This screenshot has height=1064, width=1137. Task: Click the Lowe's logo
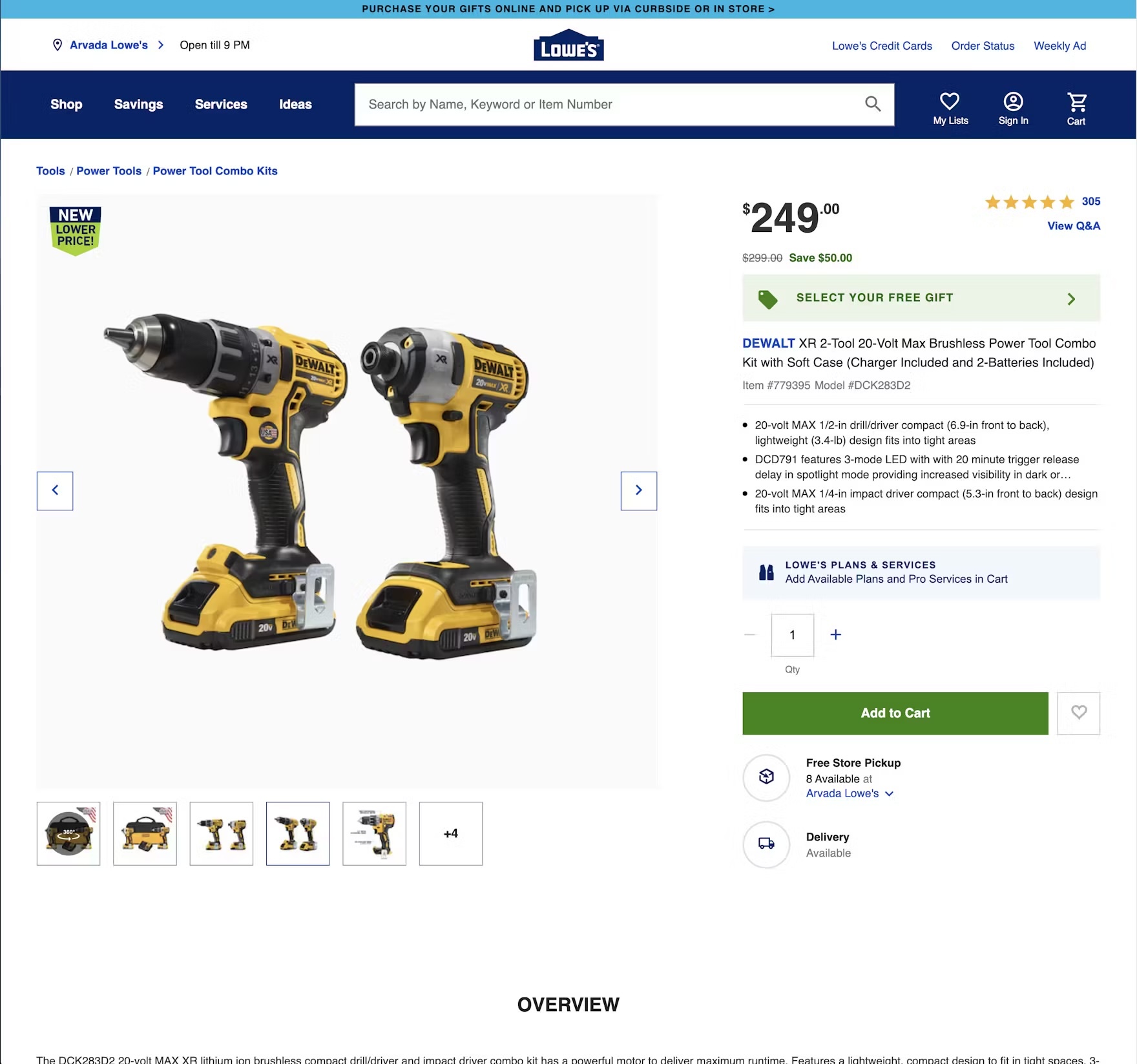568,45
